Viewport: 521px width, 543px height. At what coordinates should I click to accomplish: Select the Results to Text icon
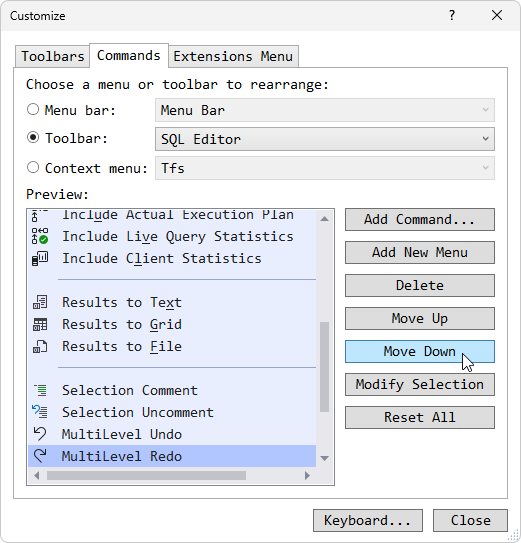[x=40, y=302]
